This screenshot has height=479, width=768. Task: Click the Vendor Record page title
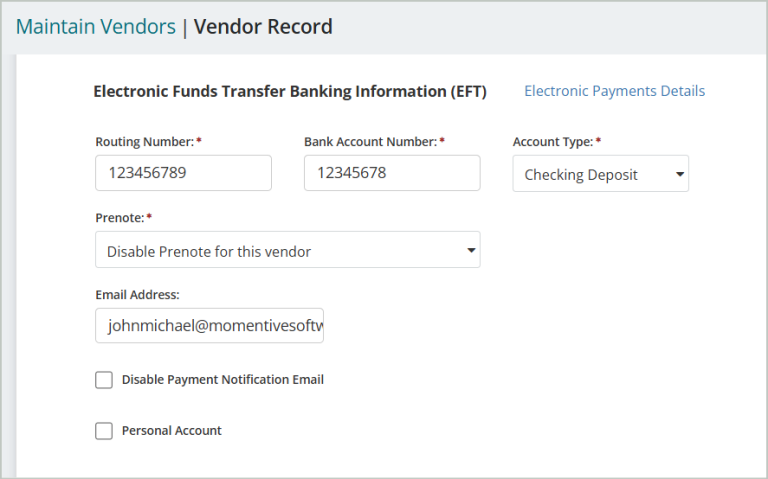pos(264,26)
